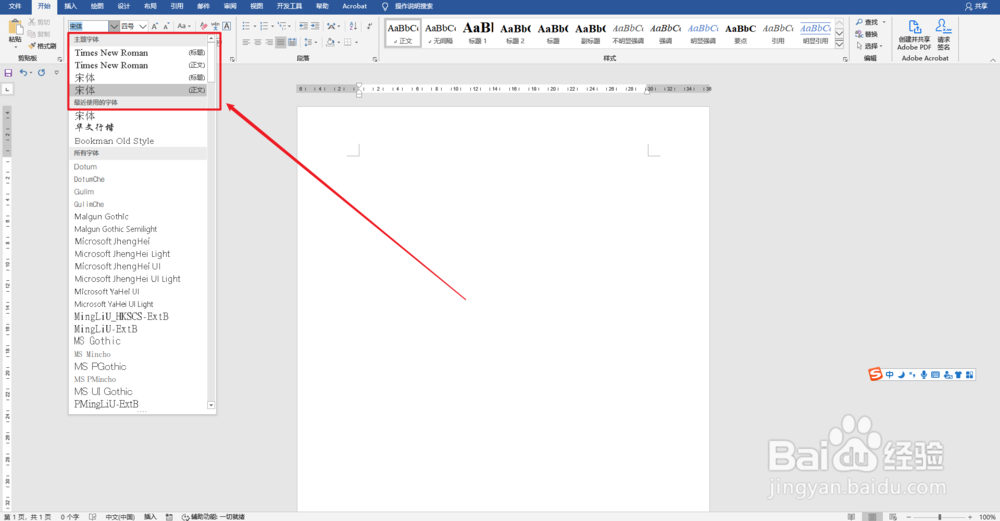
Task: Switch to Read Mode view in status bar
Action: [x=851, y=517]
